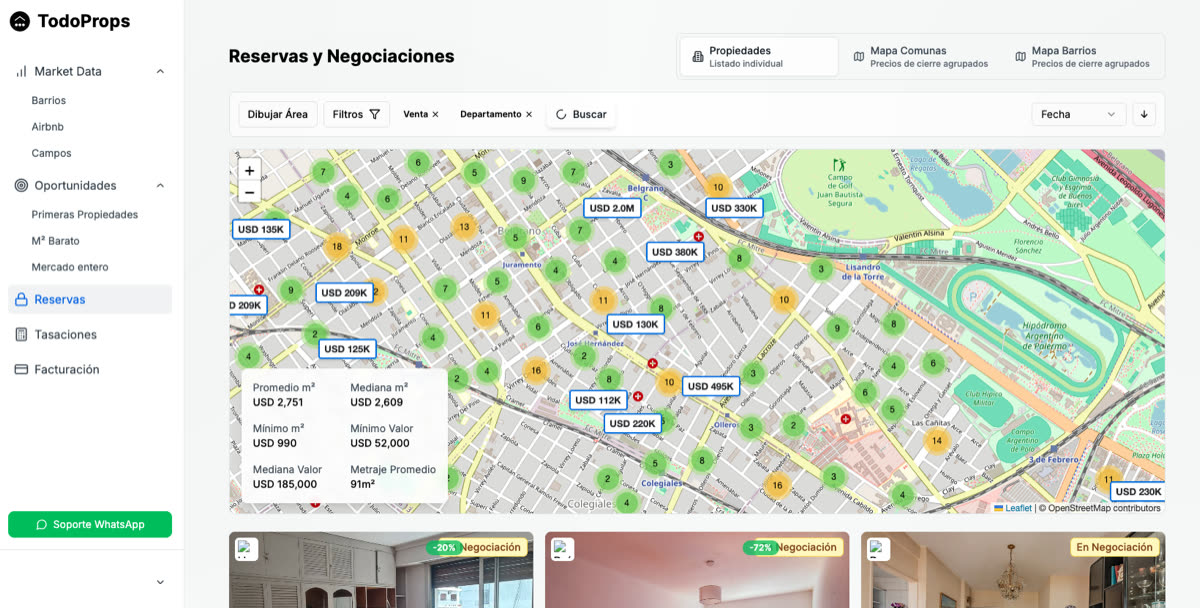Select the USD 135K price marker
This screenshot has width=1200, height=608.
(x=261, y=229)
